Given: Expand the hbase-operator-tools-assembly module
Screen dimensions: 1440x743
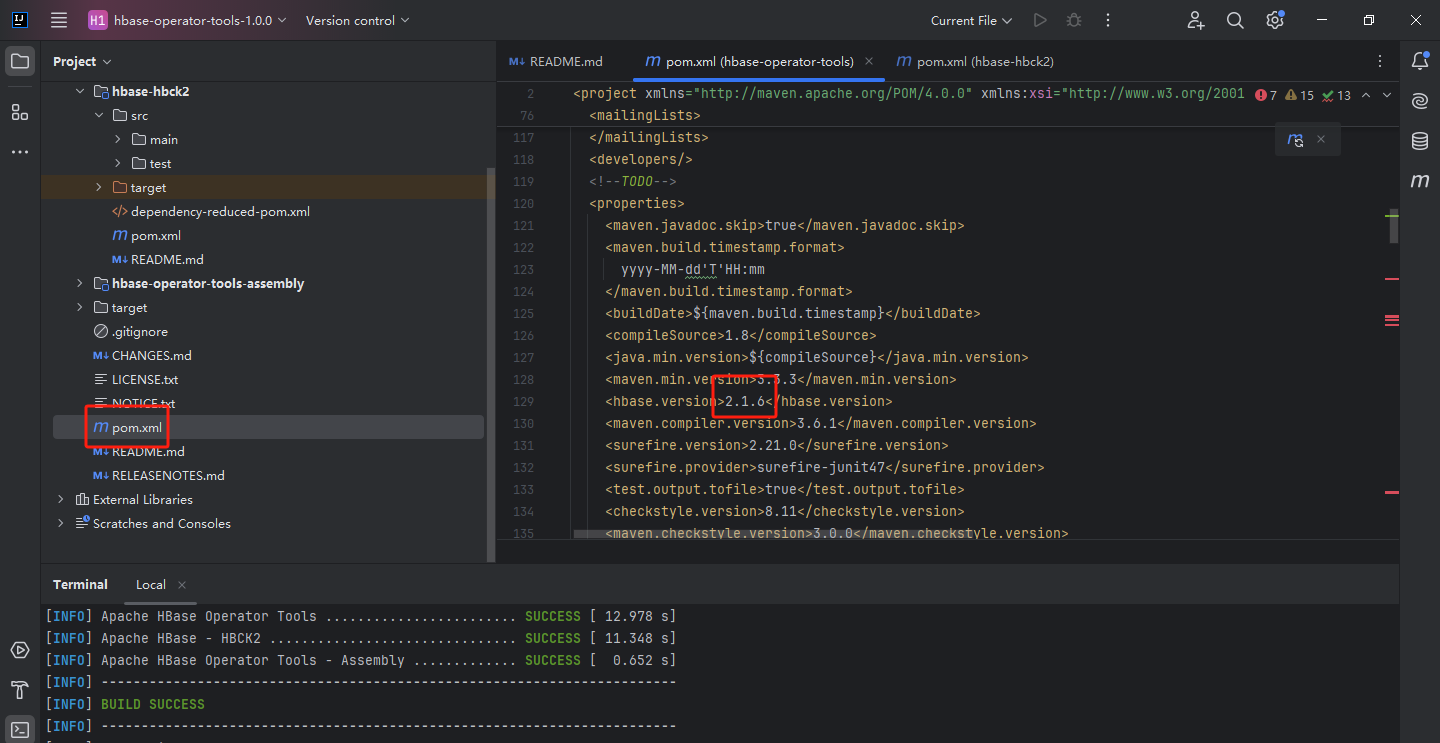Looking at the screenshot, I should click(80, 283).
